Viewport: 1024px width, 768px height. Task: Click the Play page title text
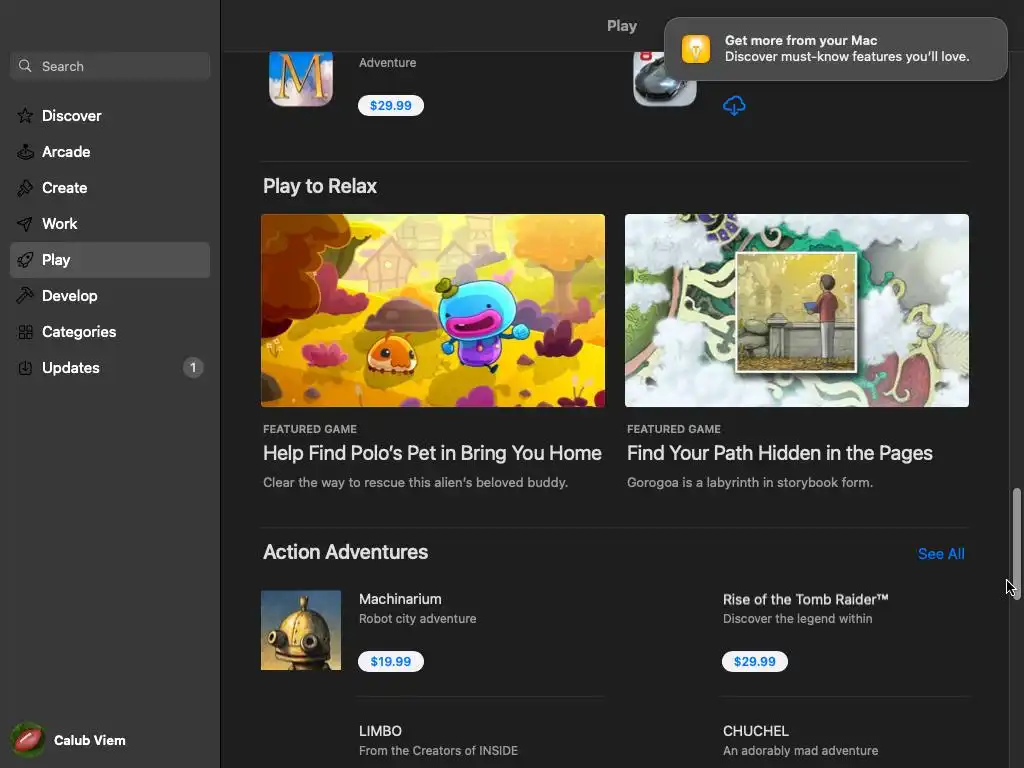[x=622, y=26]
